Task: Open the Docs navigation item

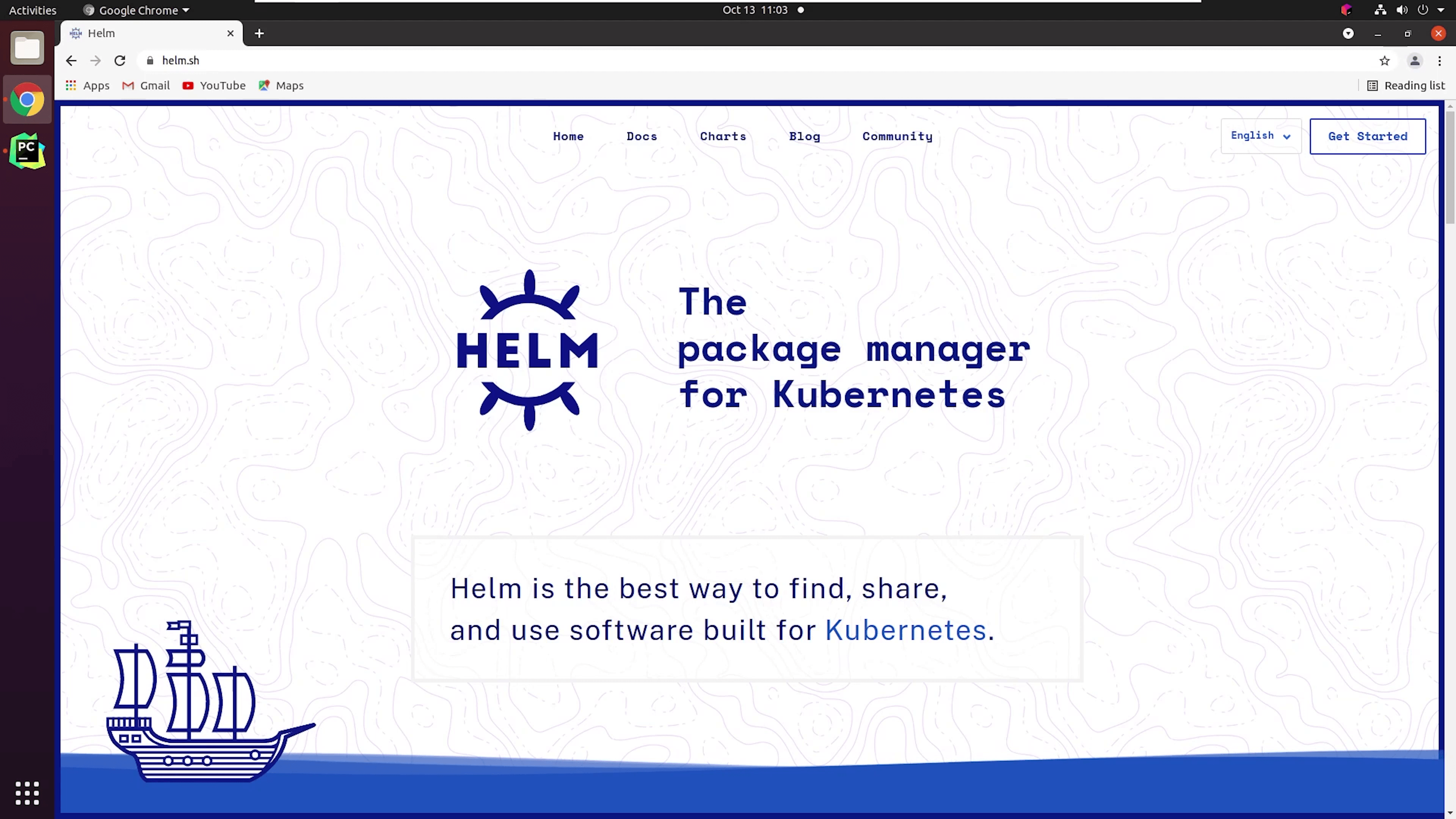Action: (642, 136)
